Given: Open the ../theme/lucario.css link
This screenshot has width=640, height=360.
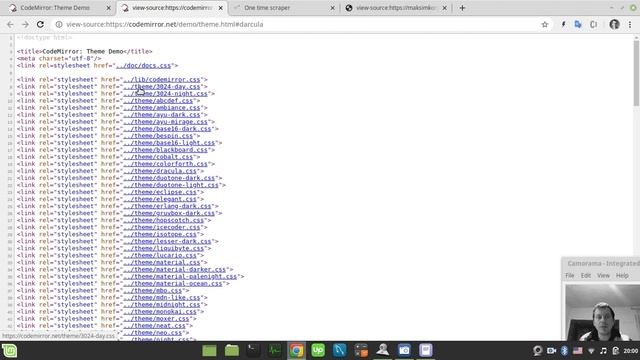Looking at the screenshot, I should 160,255.
